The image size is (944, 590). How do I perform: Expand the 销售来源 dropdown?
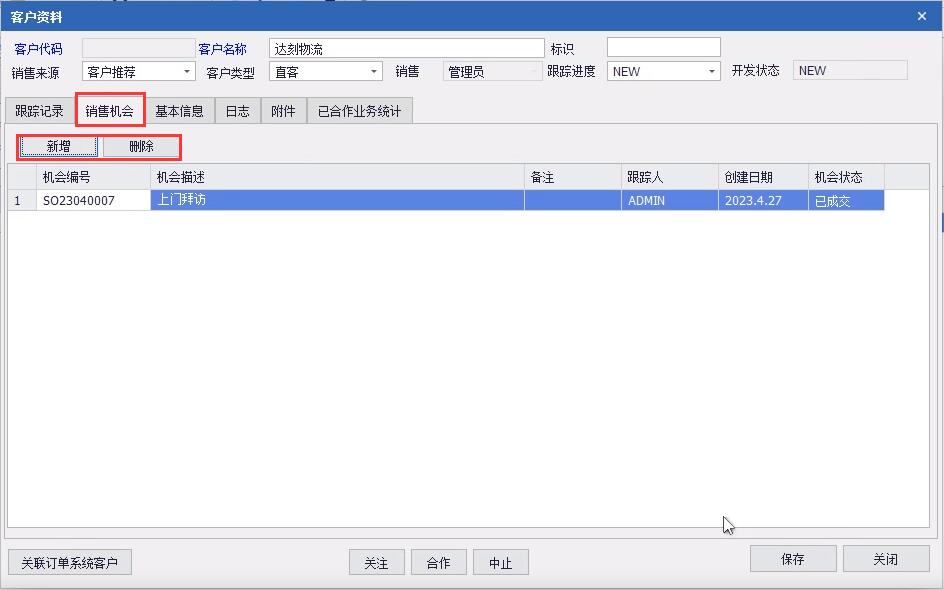pyautogui.click(x=187, y=72)
